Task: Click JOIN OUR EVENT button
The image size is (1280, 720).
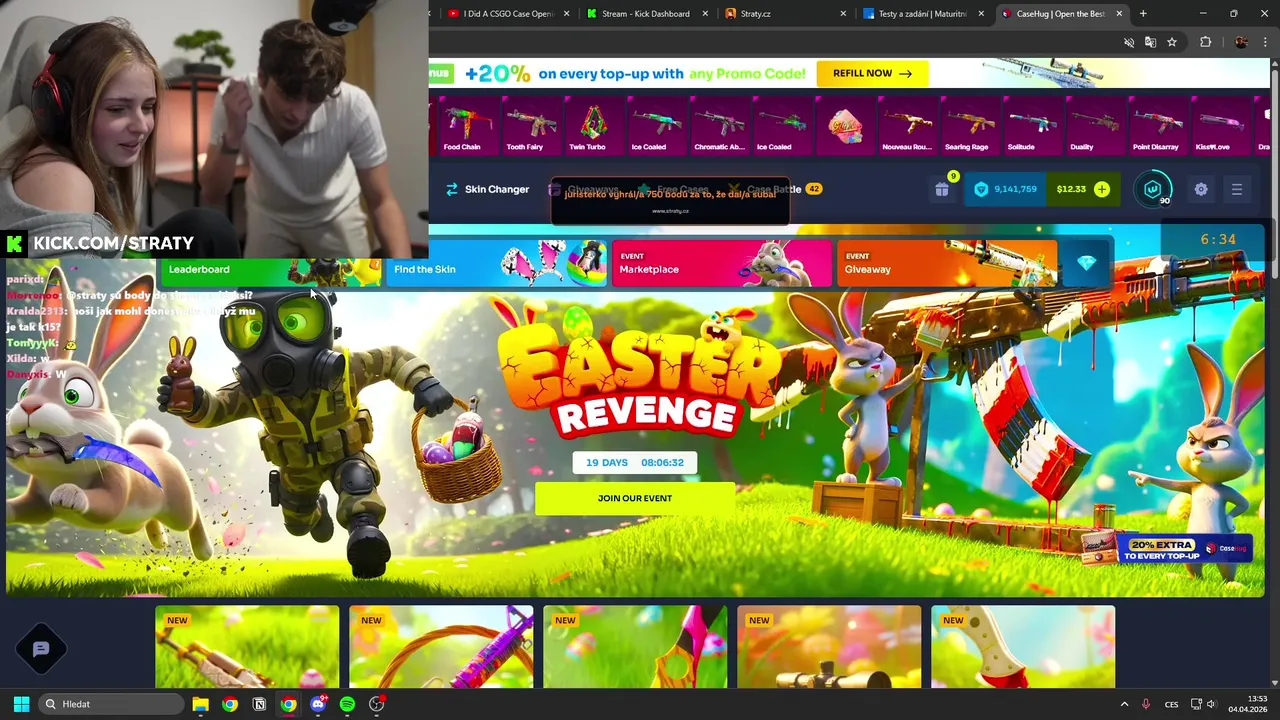Action: click(635, 498)
